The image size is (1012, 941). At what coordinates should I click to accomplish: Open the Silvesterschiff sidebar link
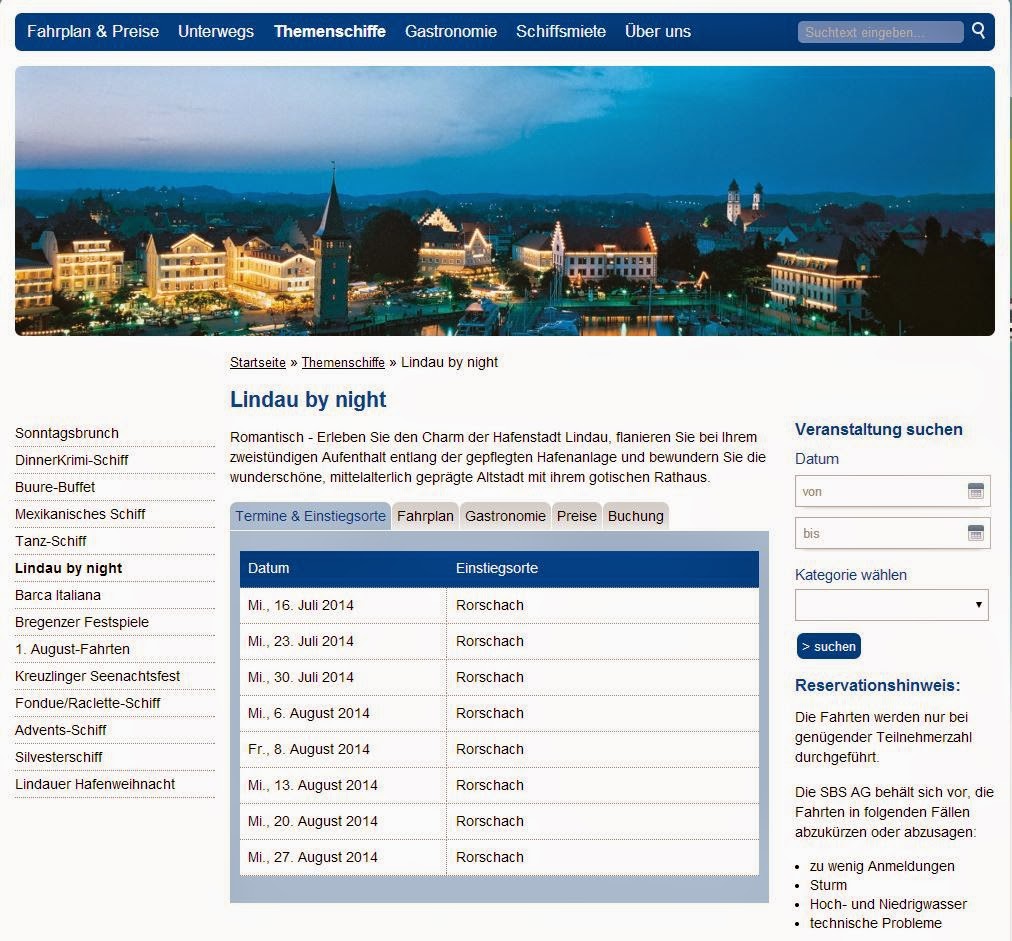point(59,757)
